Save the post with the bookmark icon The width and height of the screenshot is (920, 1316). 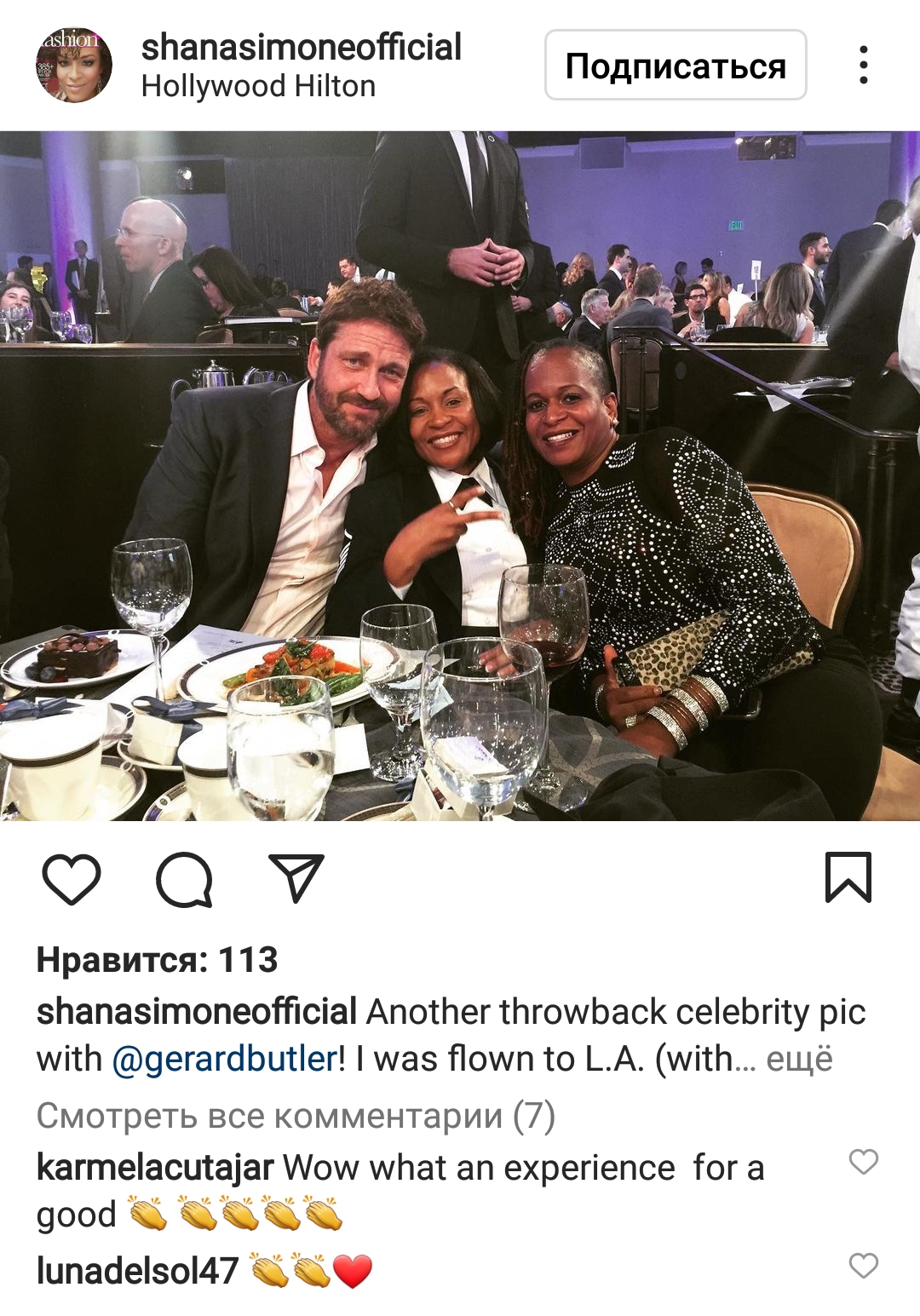tap(848, 876)
